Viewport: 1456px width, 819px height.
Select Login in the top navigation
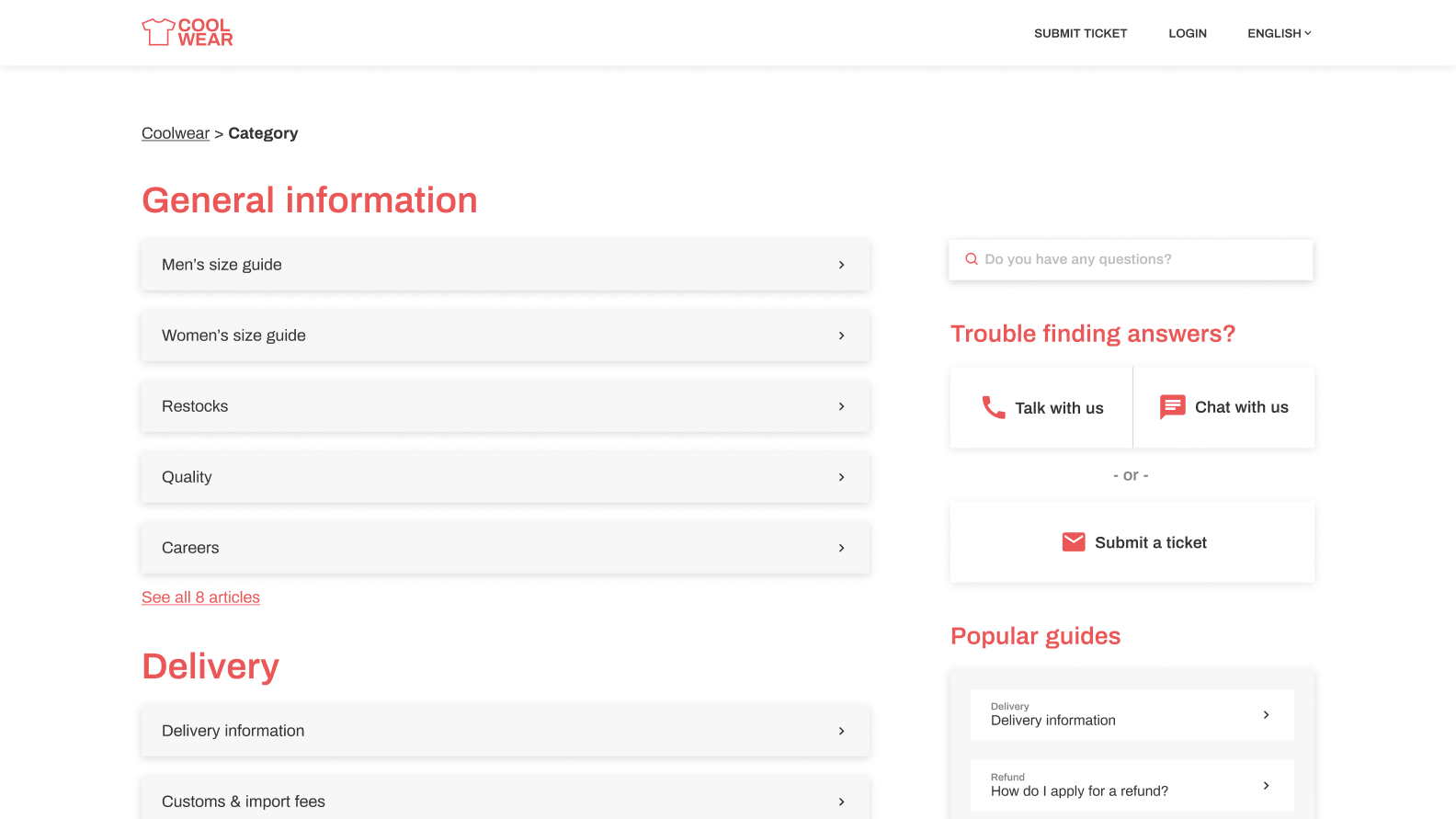(1187, 33)
